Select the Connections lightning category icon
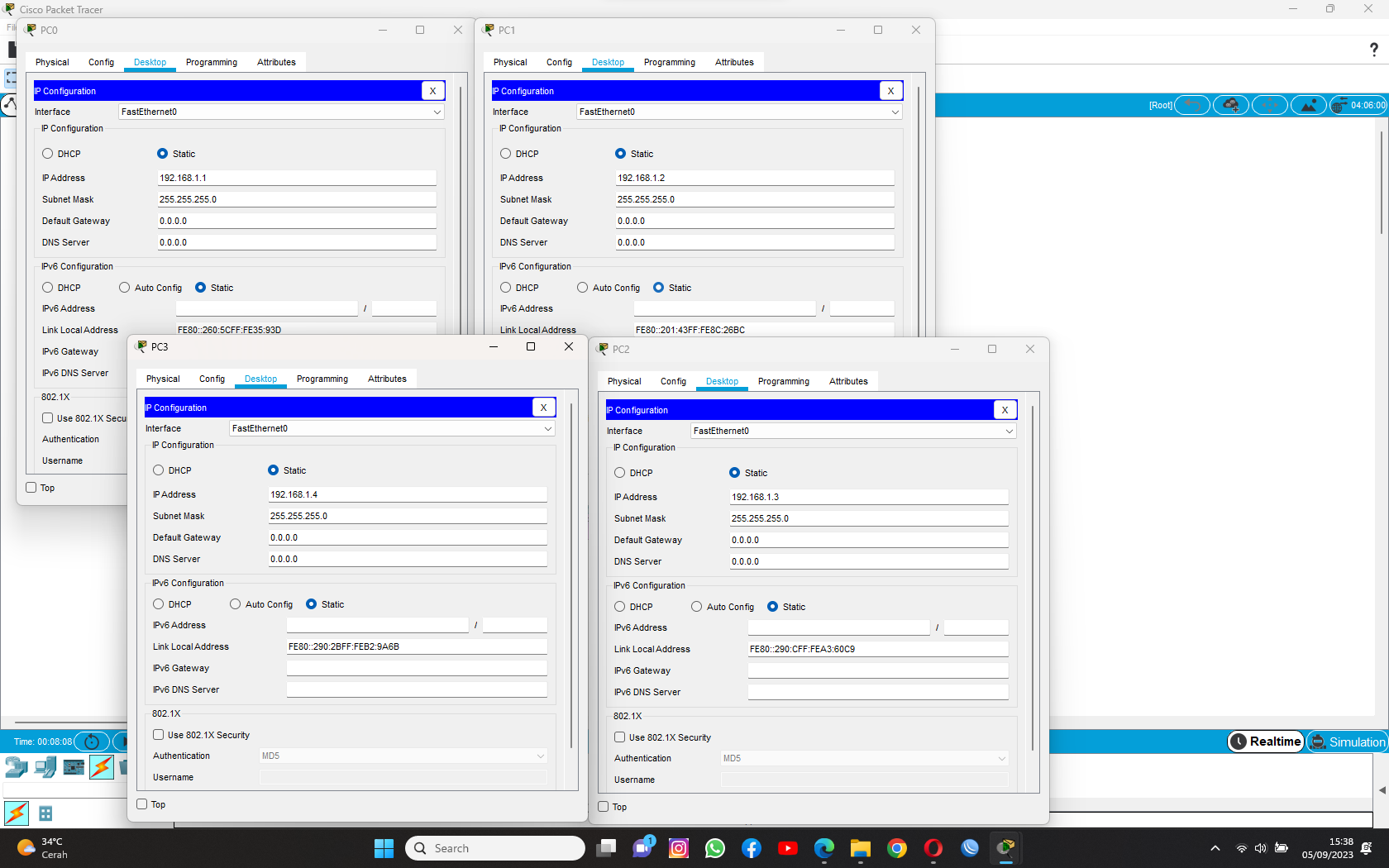1389x868 pixels. coord(102,767)
